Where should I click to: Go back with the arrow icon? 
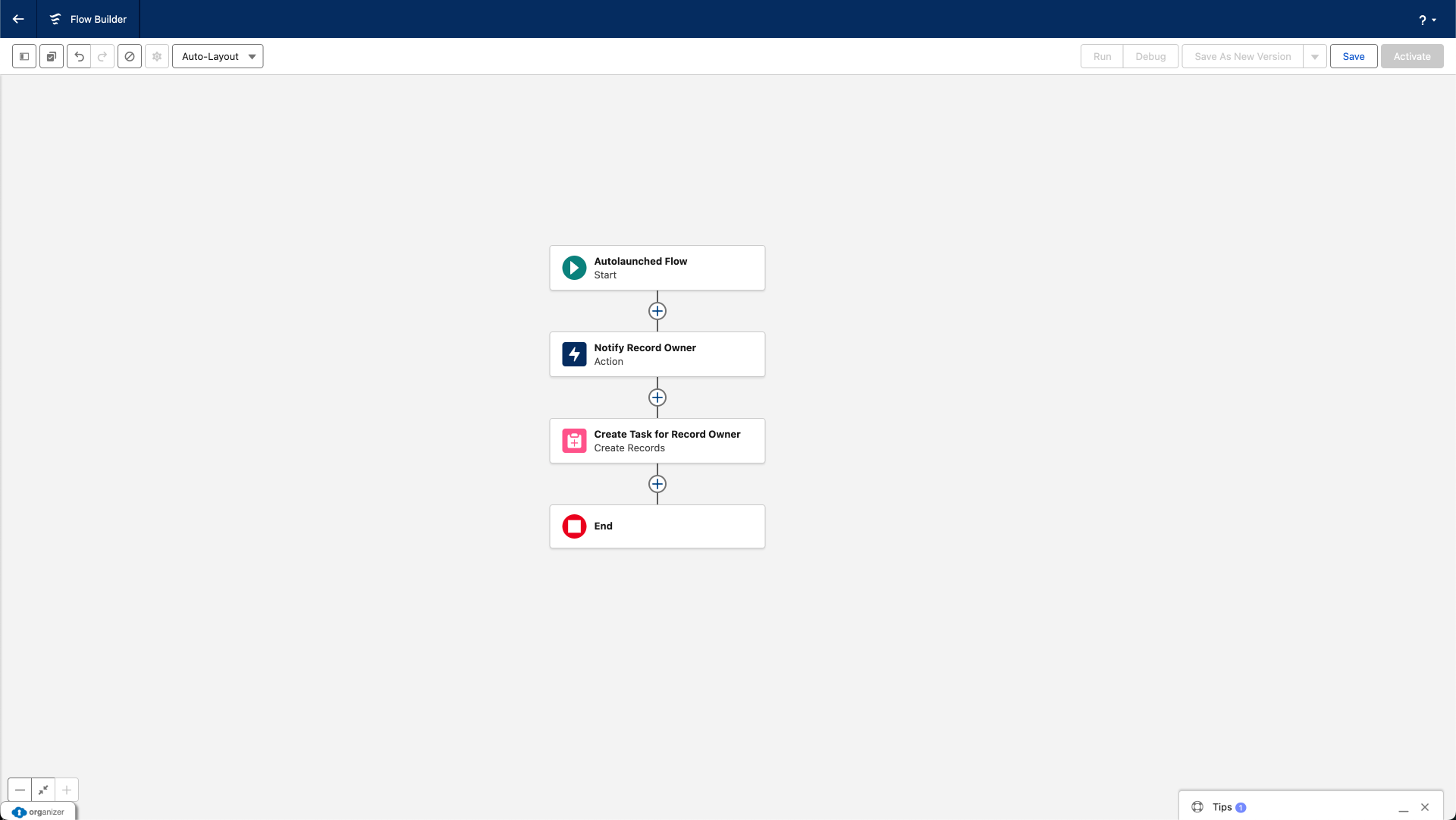[18, 19]
